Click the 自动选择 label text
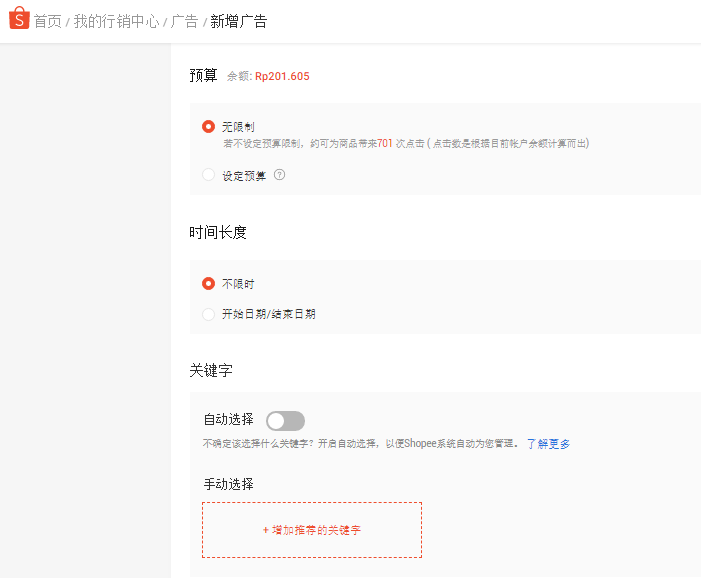 (228, 420)
